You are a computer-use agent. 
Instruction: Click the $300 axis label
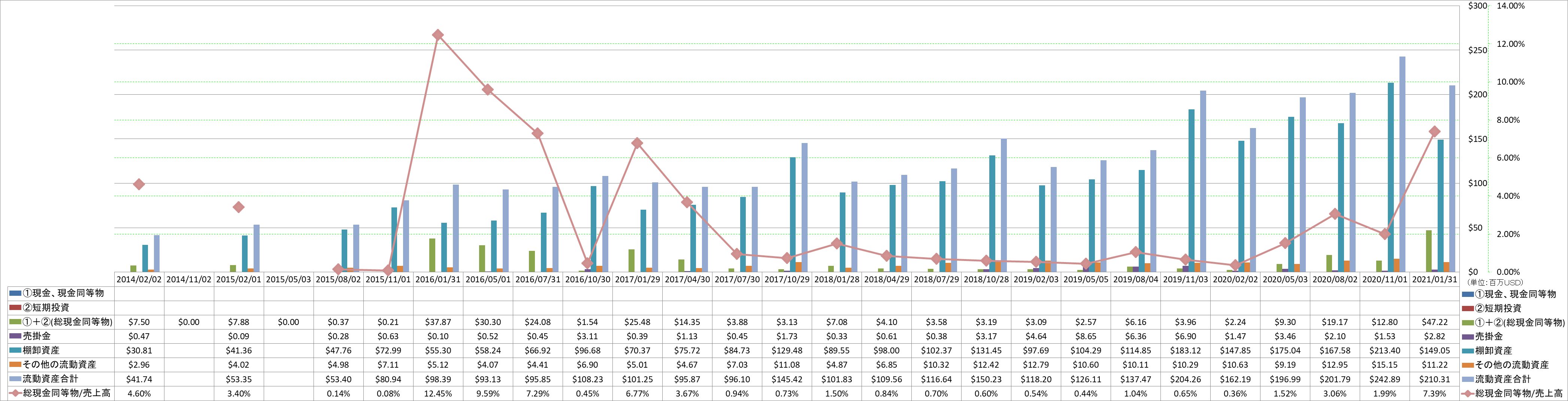pos(1477,6)
